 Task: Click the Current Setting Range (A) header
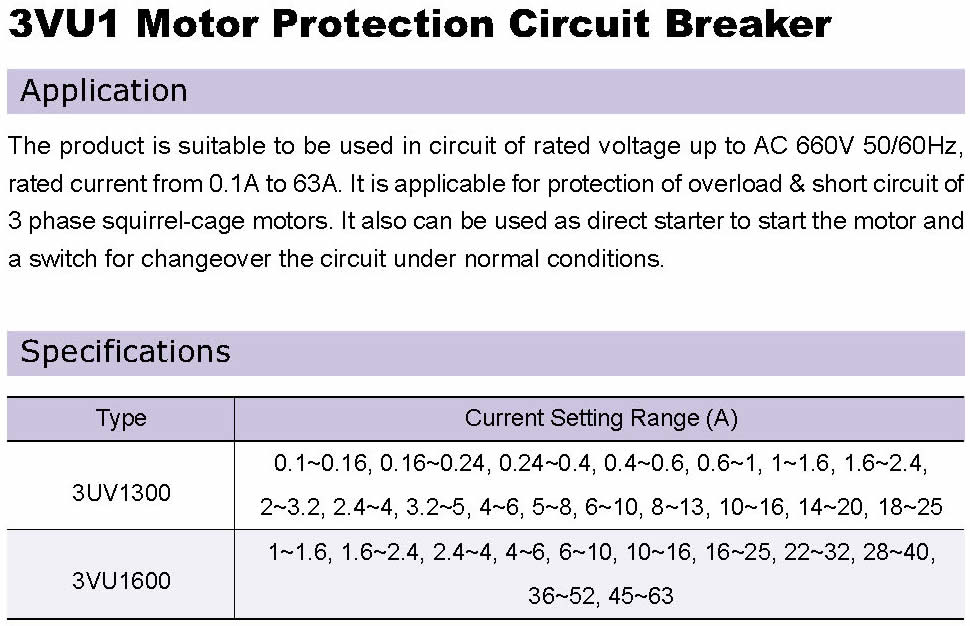(x=601, y=419)
